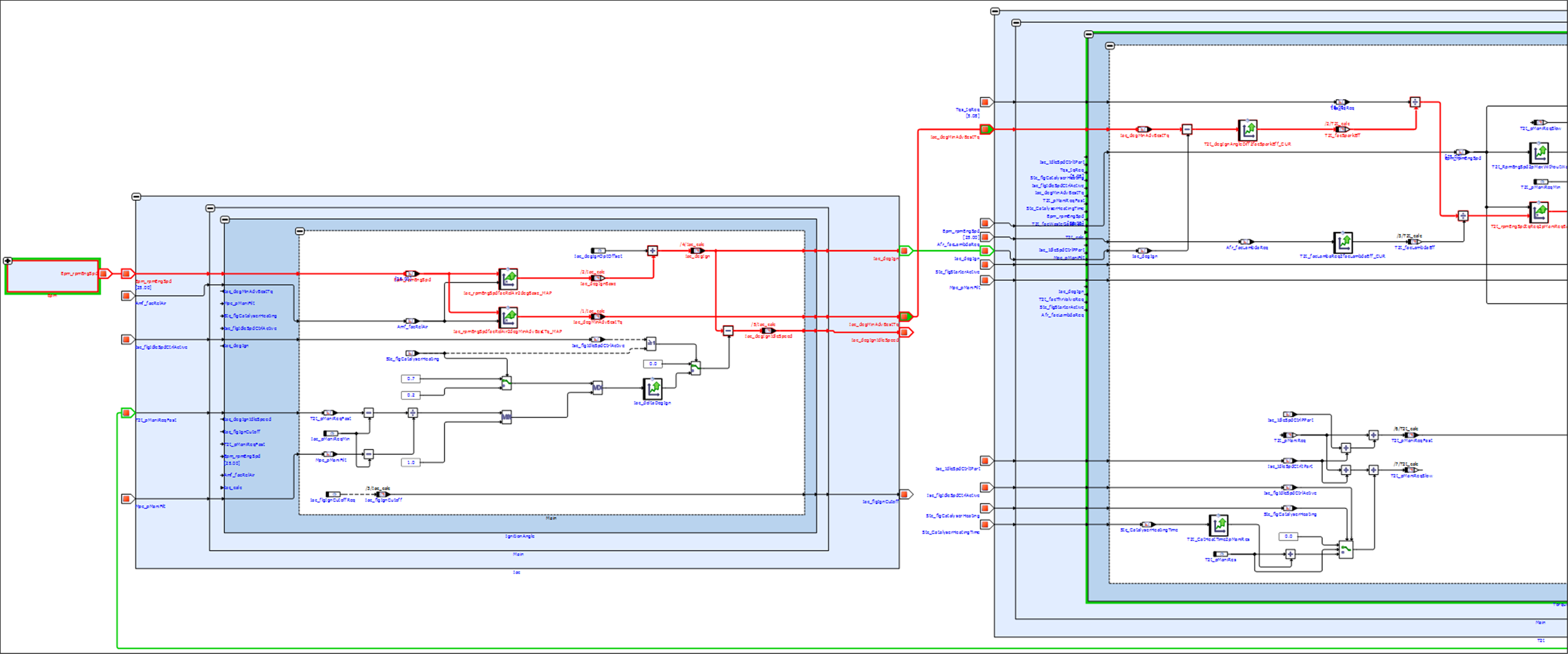The image size is (1568, 654).
Task: Collapse the outermost Iac block minus icon
Action: (x=136, y=197)
